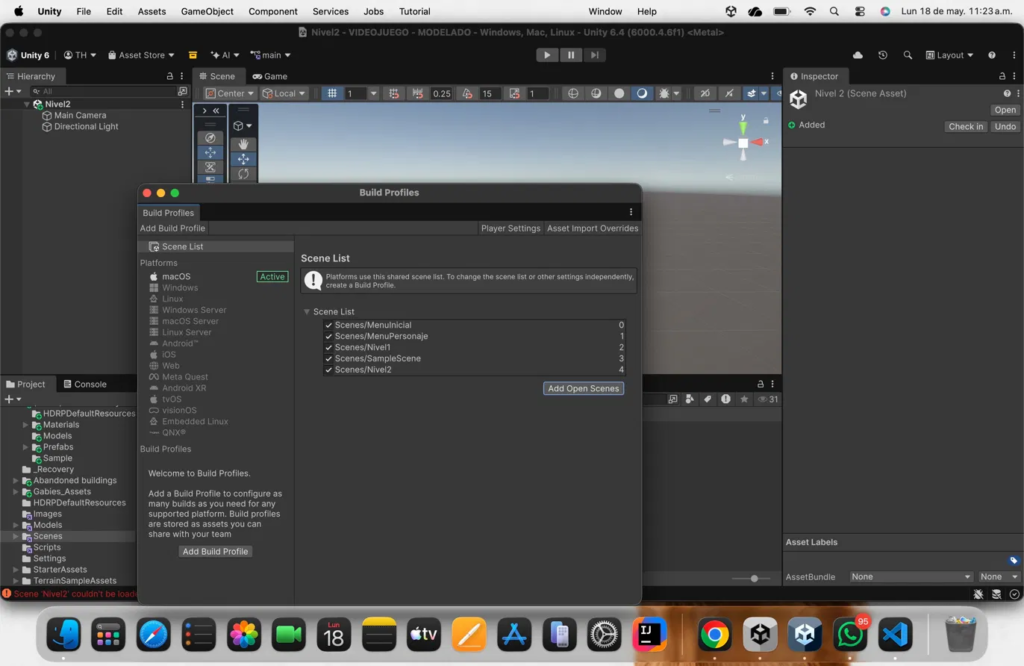Screen dimensions: 1024x666
Task: Click the Undo button in Inspector
Action: [x=1004, y=126]
